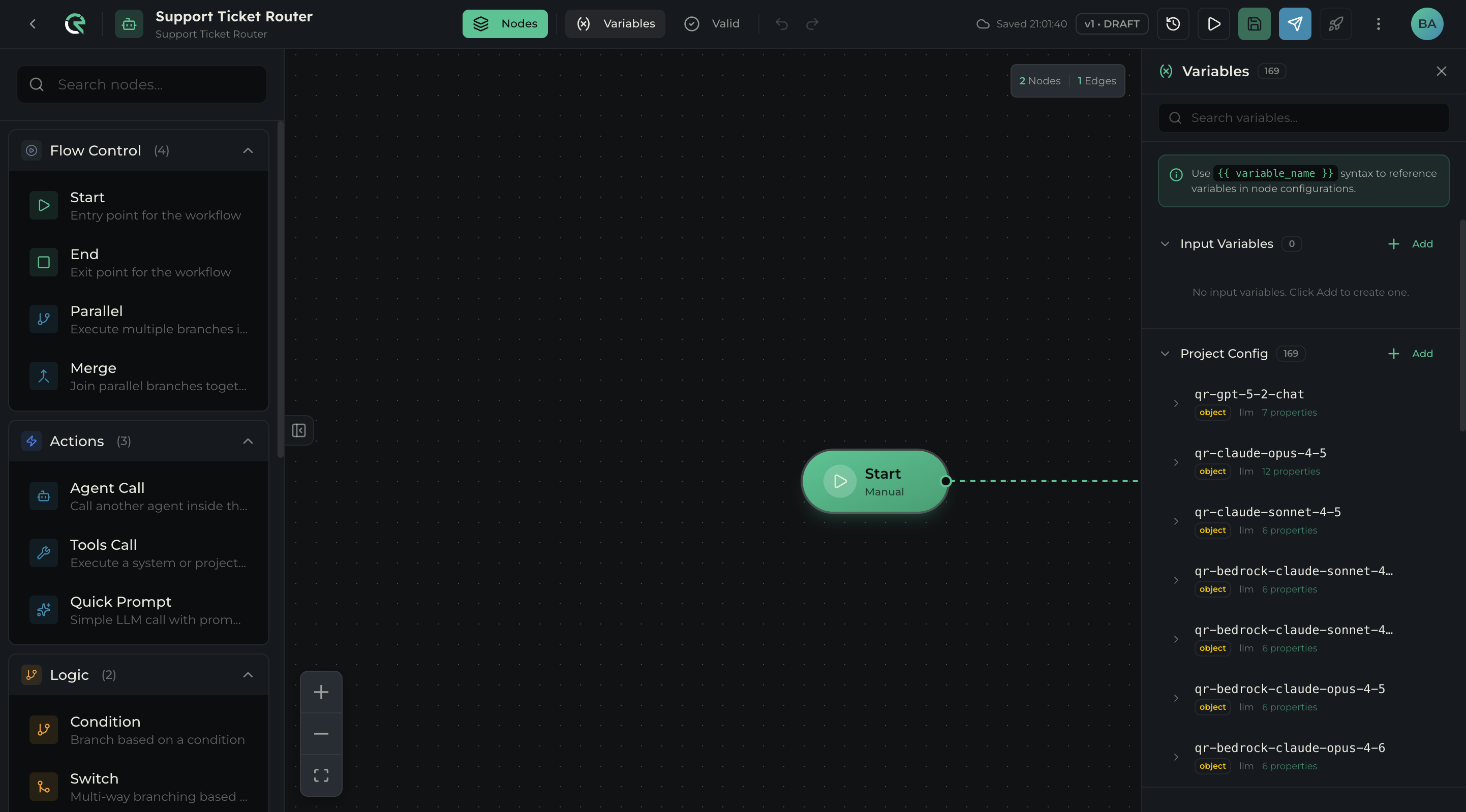Select the Condition node icon
The height and width of the screenshot is (812, 1466).
(x=44, y=730)
